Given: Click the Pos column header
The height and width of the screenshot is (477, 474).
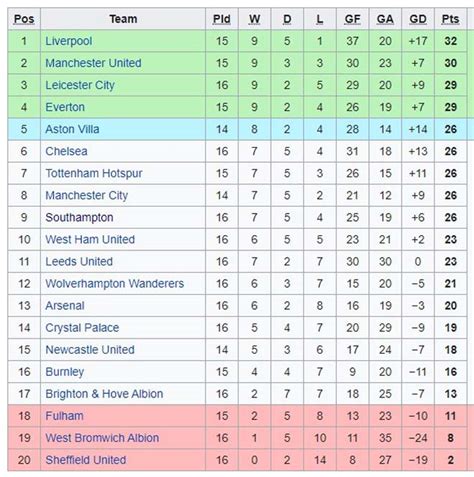Looking at the screenshot, I should tap(24, 19).
